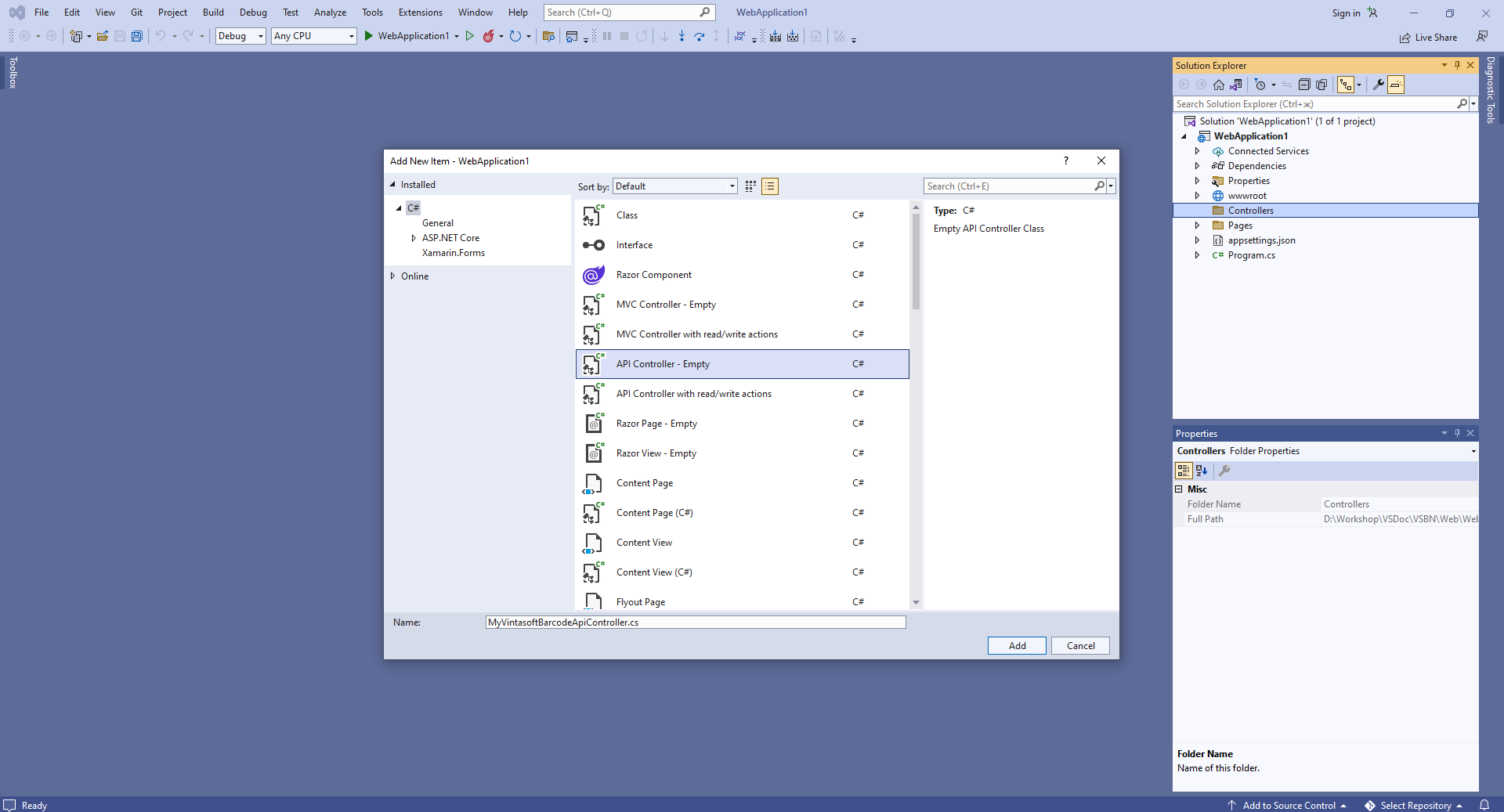Open the Git menu

pyautogui.click(x=137, y=13)
